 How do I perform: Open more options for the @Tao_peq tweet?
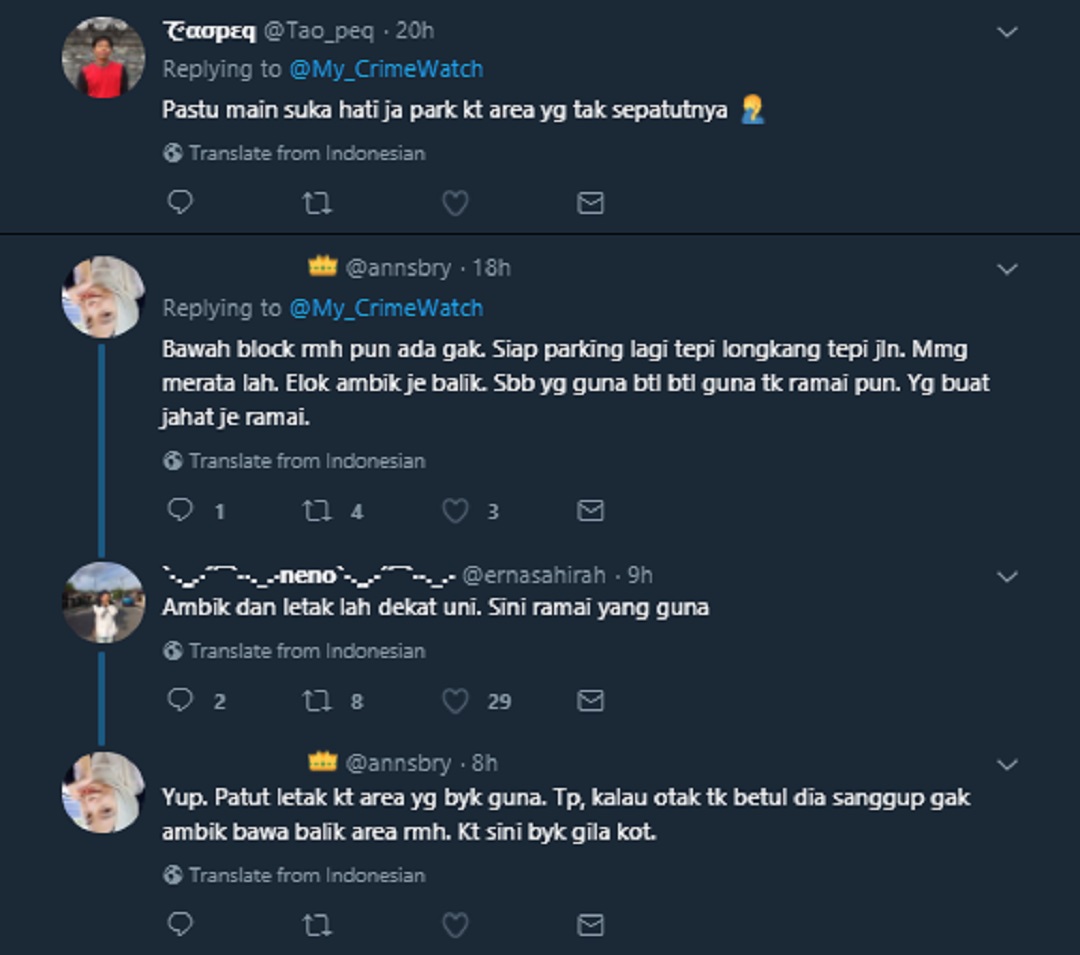click(1008, 32)
